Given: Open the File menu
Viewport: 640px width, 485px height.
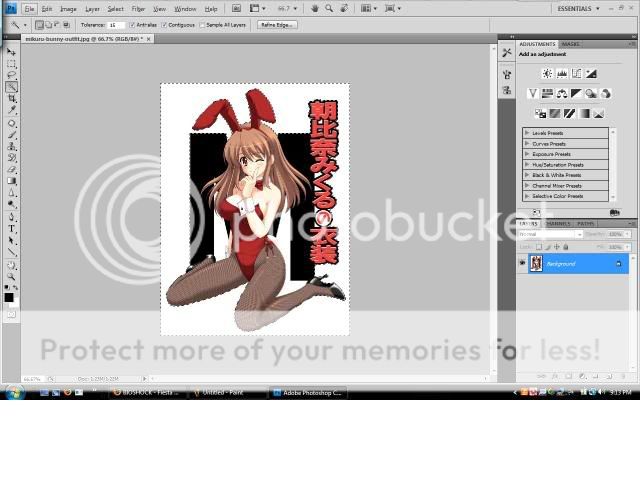Looking at the screenshot, I should 29,9.
